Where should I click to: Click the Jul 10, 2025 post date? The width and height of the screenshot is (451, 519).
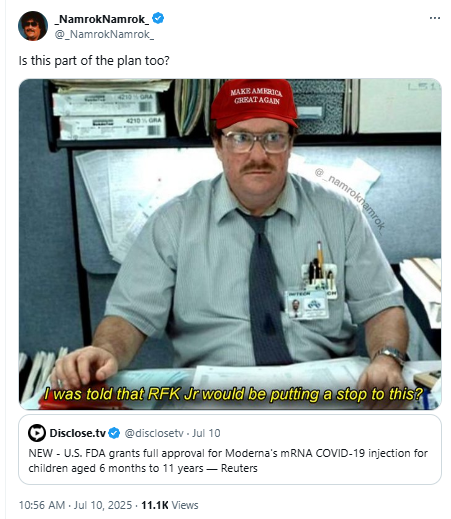tap(103, 505)
